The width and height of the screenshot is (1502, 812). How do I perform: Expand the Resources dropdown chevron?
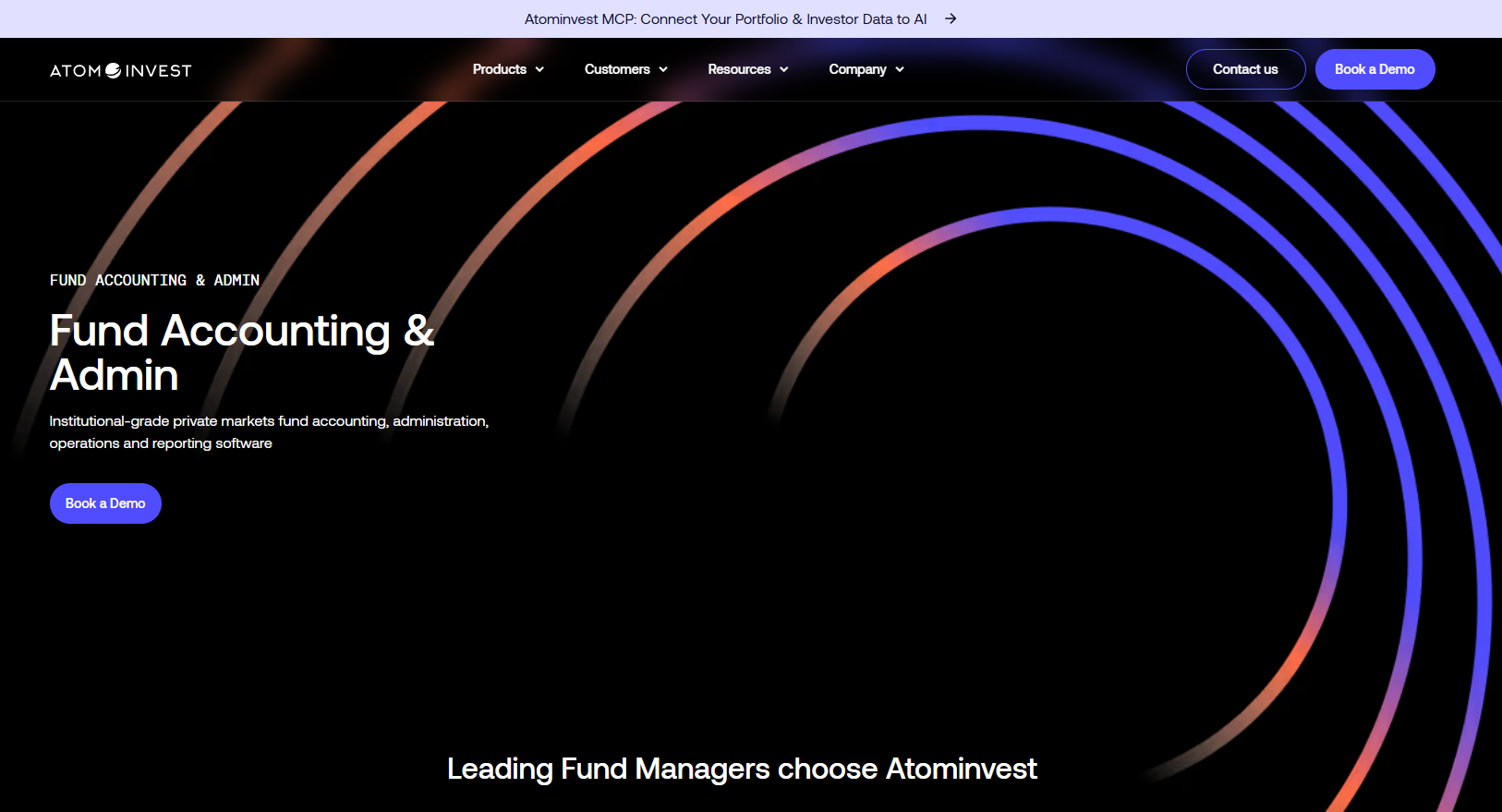tap(784, 69)
